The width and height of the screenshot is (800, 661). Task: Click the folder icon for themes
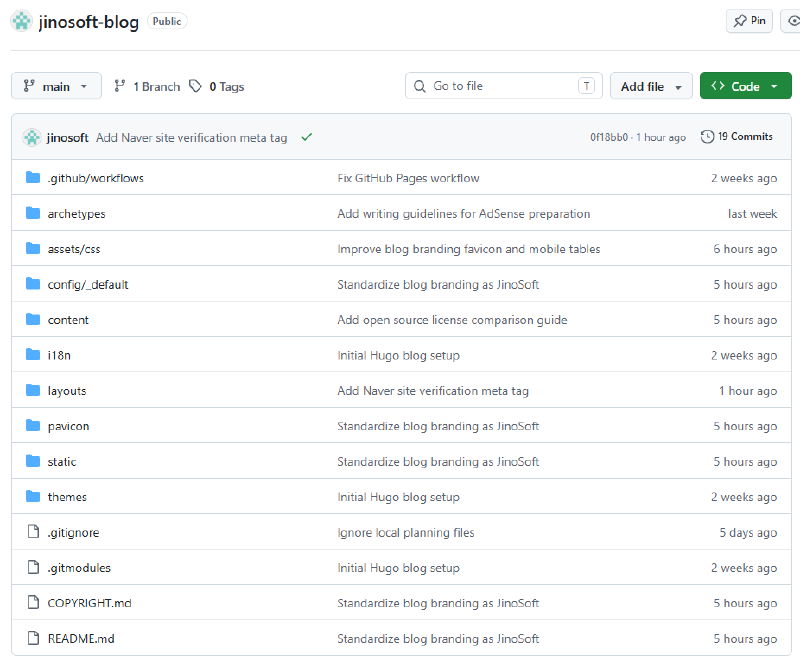coord(33,496)
